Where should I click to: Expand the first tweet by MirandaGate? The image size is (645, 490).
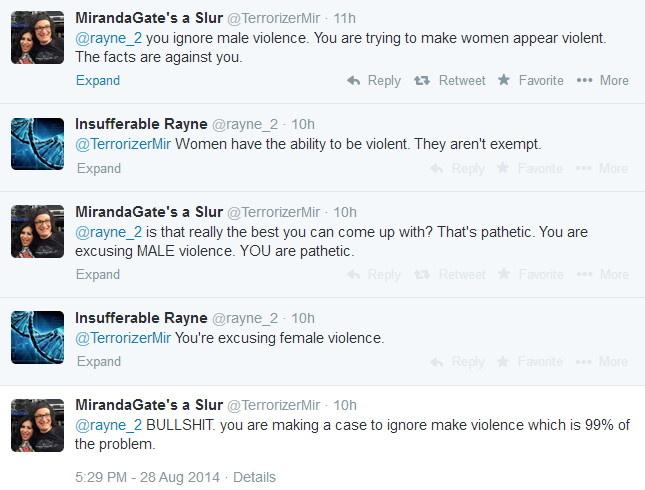pos(98,80)
